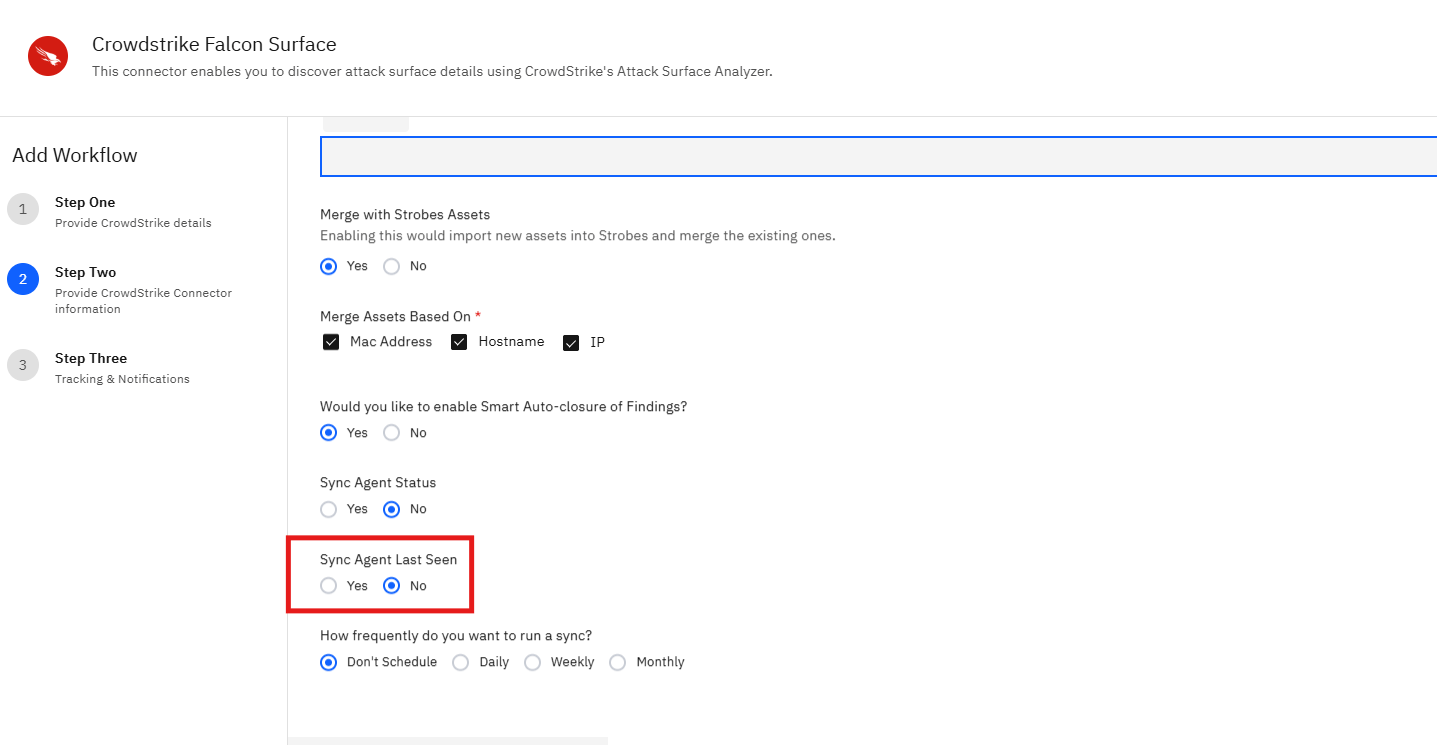
Task: Focus the blue-outlined text input field
Action: pos(878,157)
